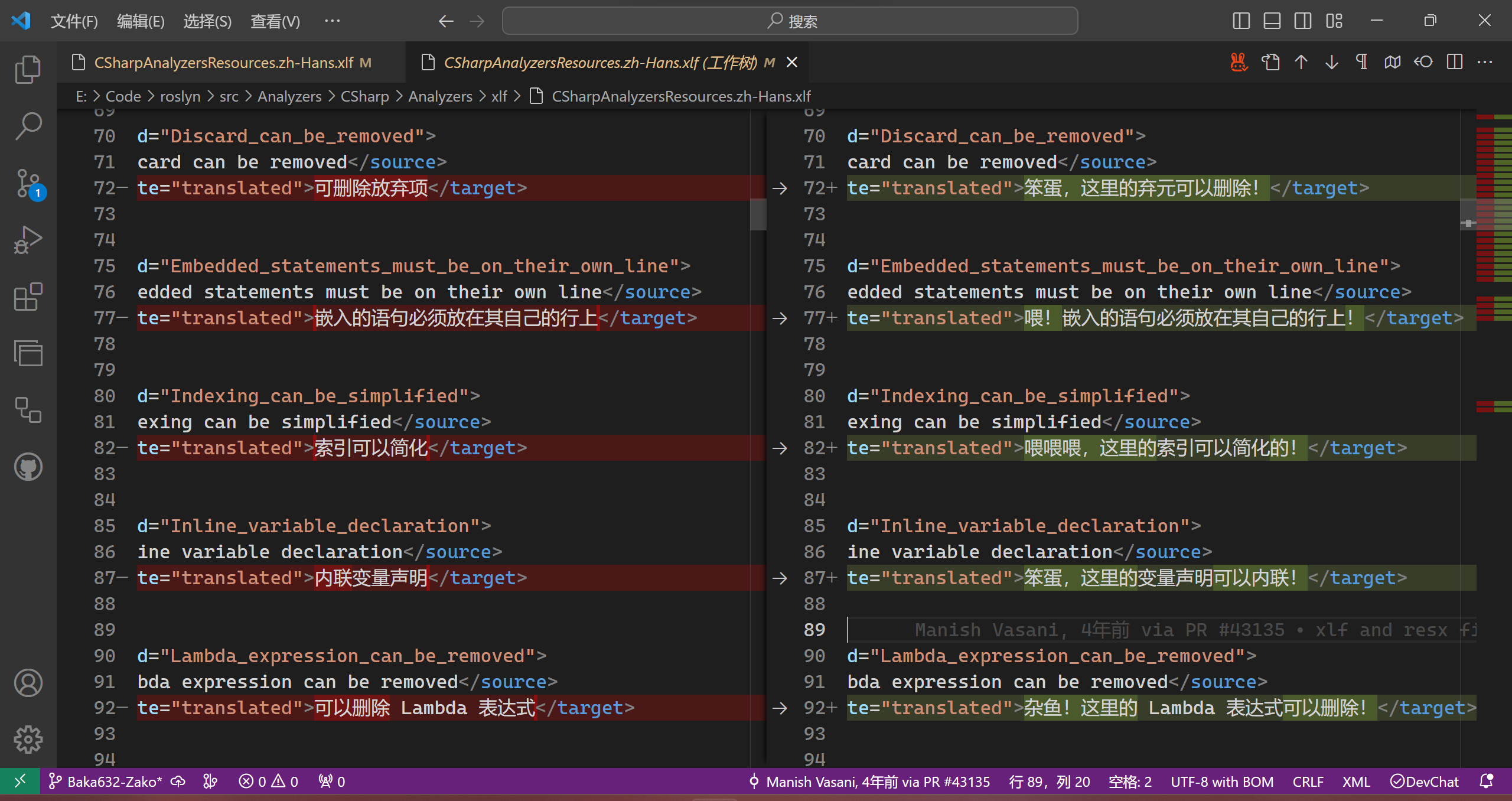Open Customize Layout button in title bar
Screen dimensions: 1512x801
click(1334, 21)
